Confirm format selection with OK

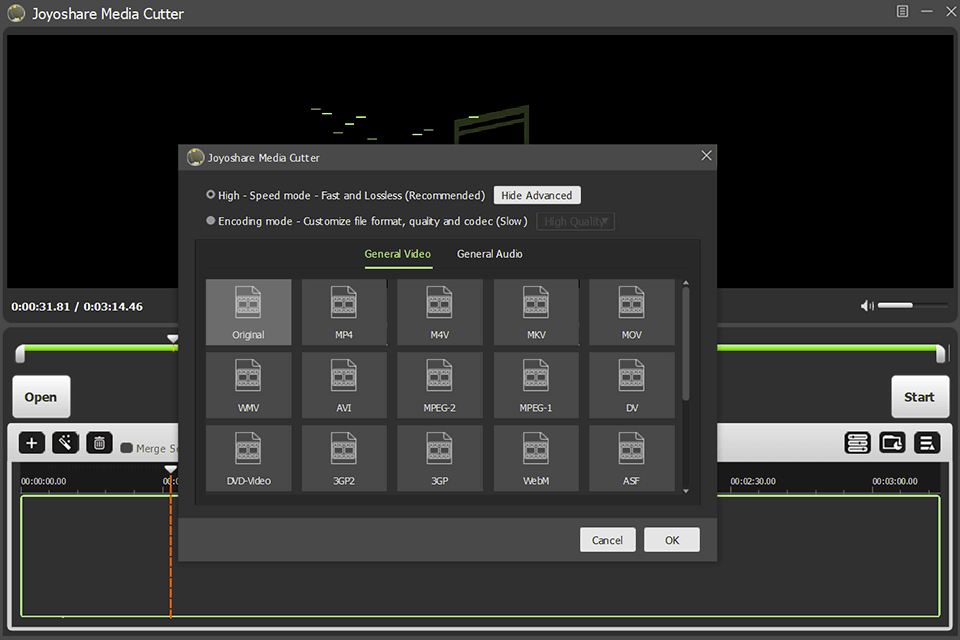(671, 539)
